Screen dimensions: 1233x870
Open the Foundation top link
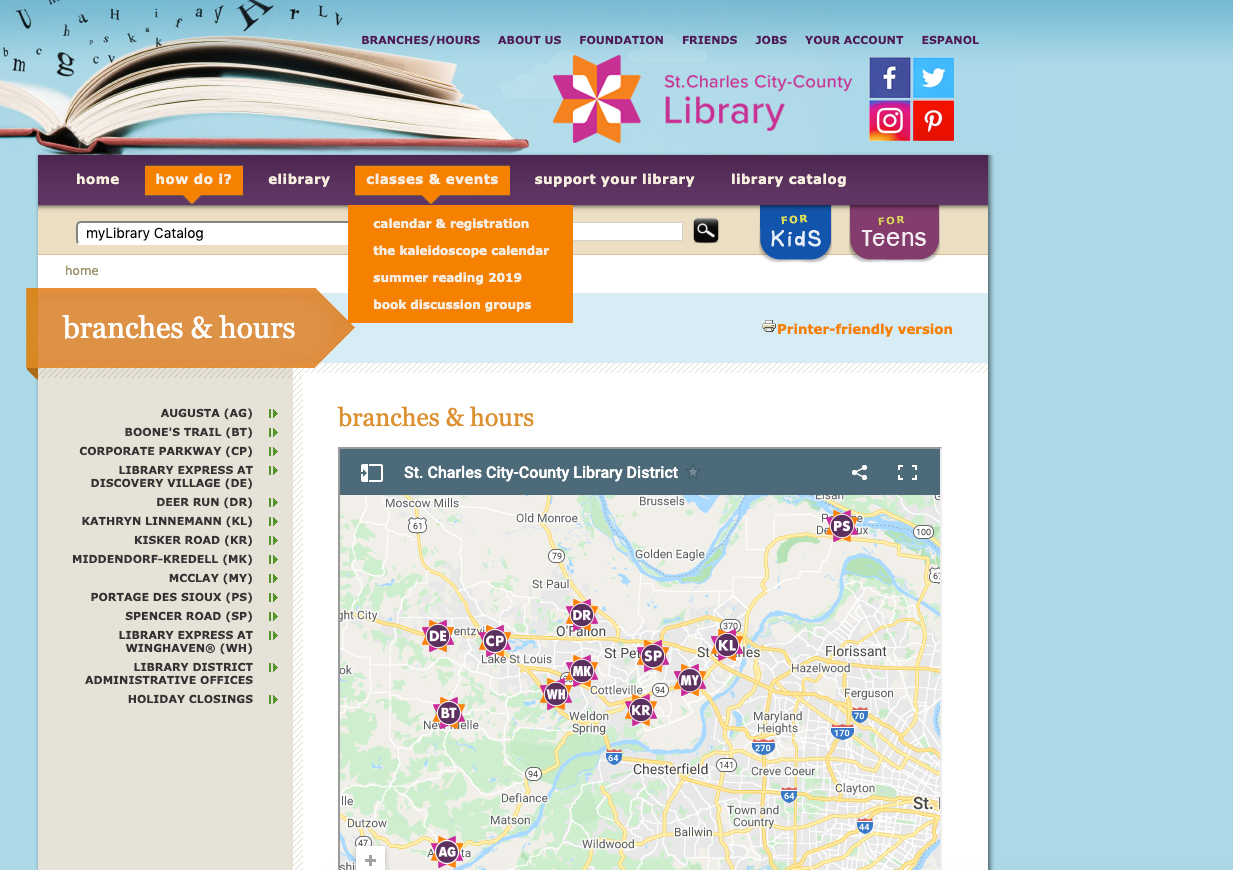[621, 40]
